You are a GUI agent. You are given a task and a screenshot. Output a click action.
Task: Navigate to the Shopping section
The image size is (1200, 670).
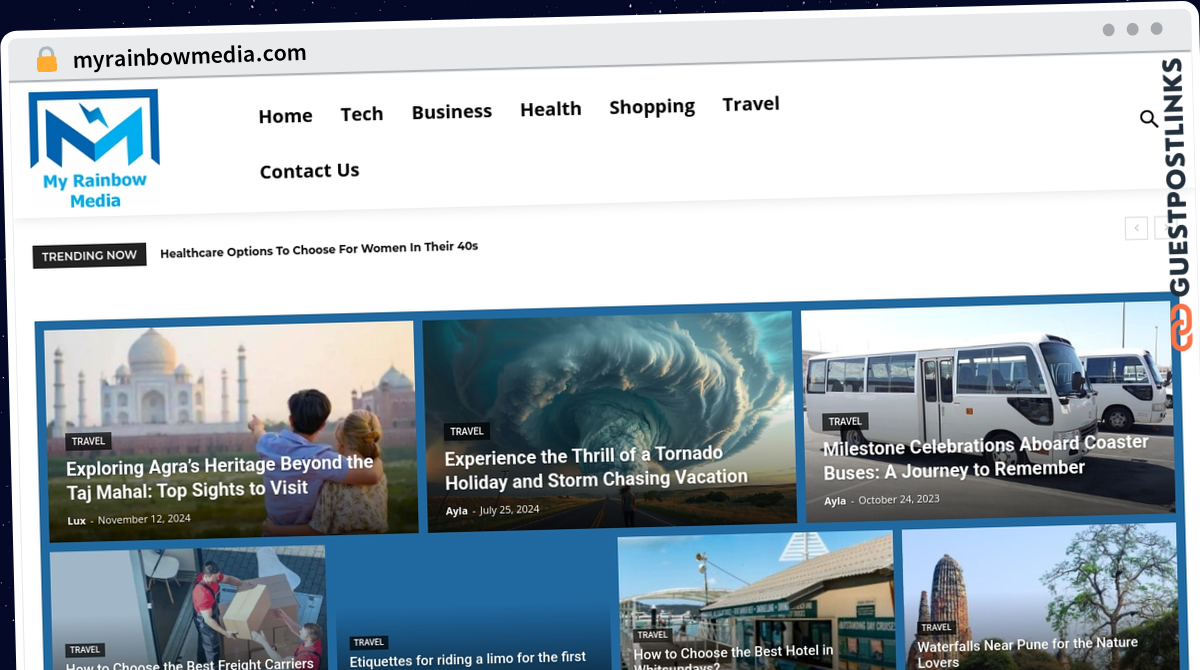point(652,107)
